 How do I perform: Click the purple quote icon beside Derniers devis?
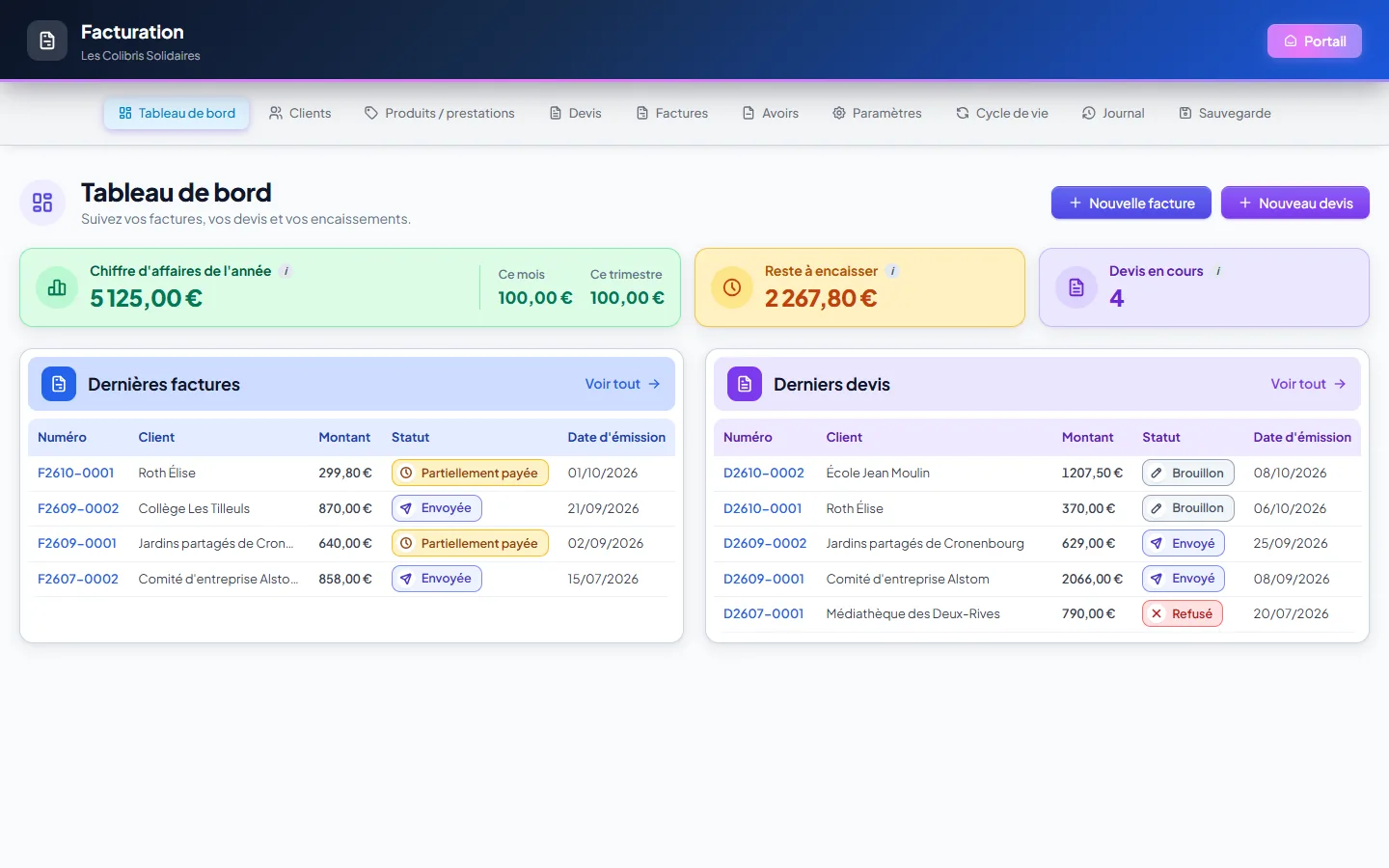click(745, 384)
